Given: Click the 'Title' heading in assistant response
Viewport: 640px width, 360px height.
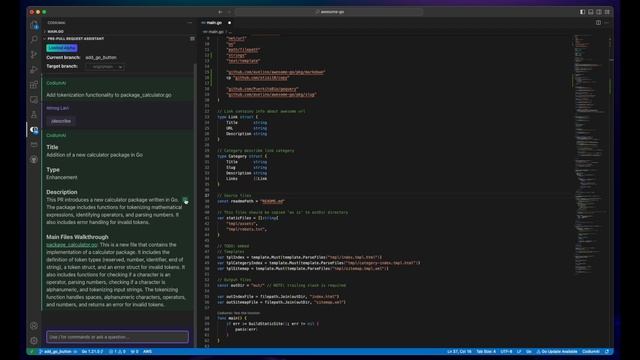Looking at the screenshot, I should point(52,147).
